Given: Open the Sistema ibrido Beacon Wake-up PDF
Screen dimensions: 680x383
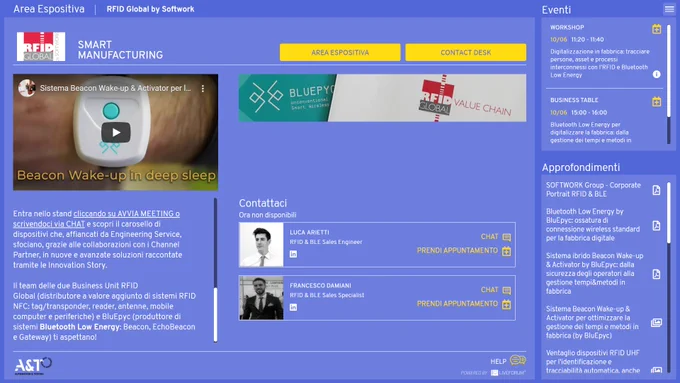Looking at the screenshot, I should click(657, 274).
